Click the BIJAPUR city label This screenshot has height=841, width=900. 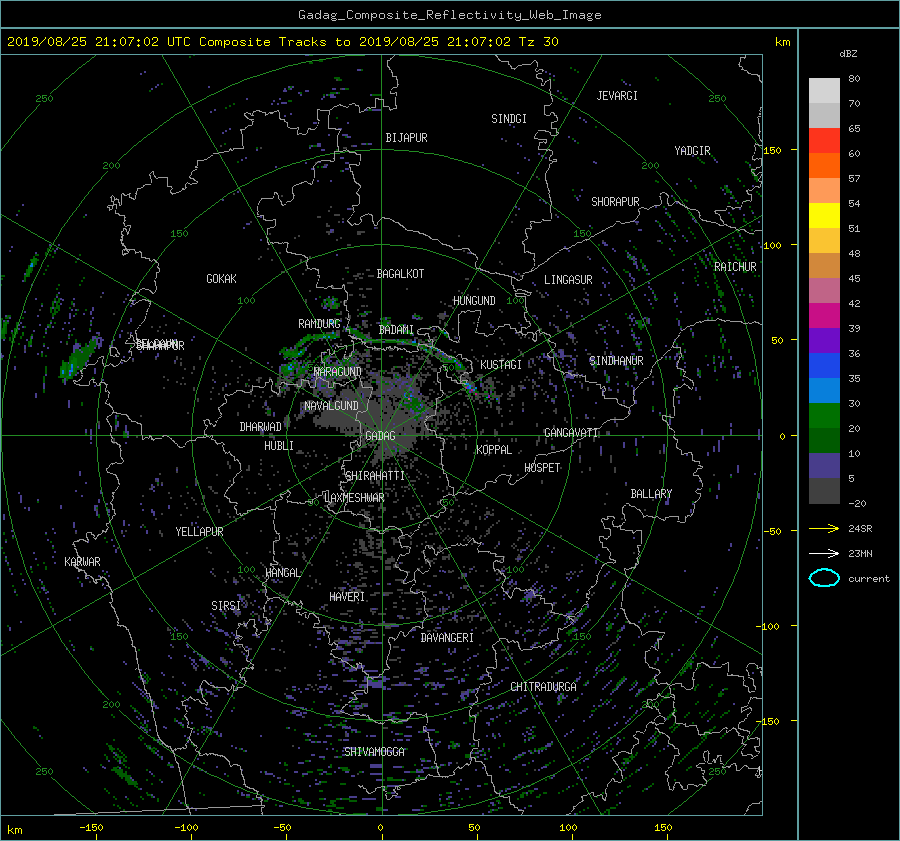coord(406,138)
